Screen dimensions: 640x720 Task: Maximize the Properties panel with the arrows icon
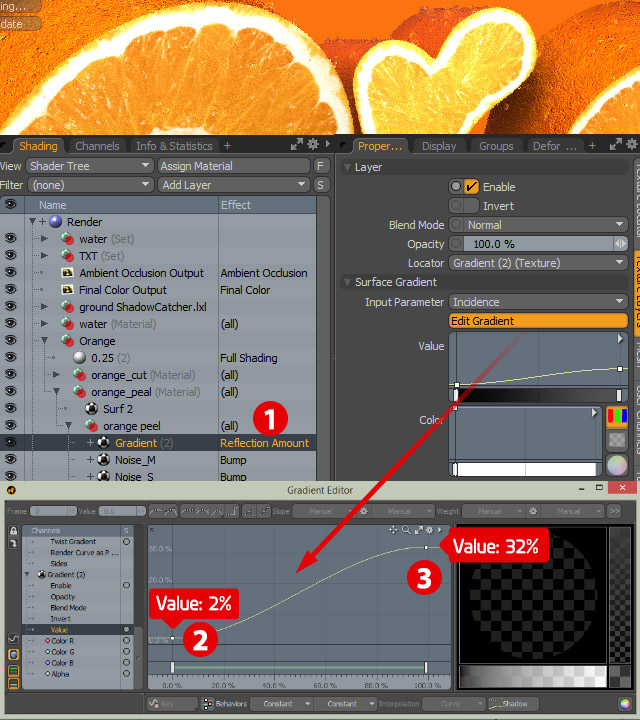pos(616,145)
